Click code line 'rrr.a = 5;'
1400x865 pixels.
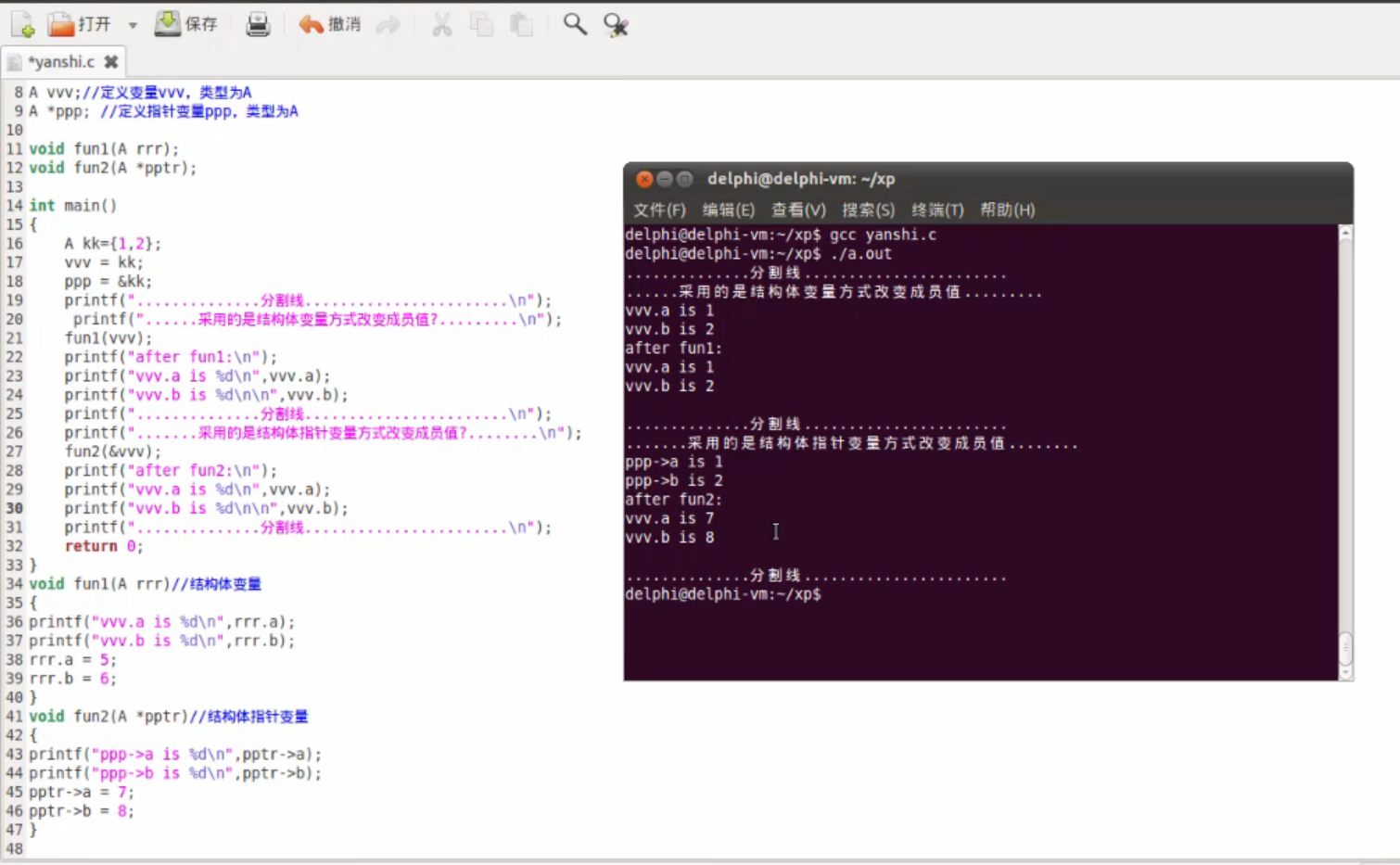(x=73, y=660)
